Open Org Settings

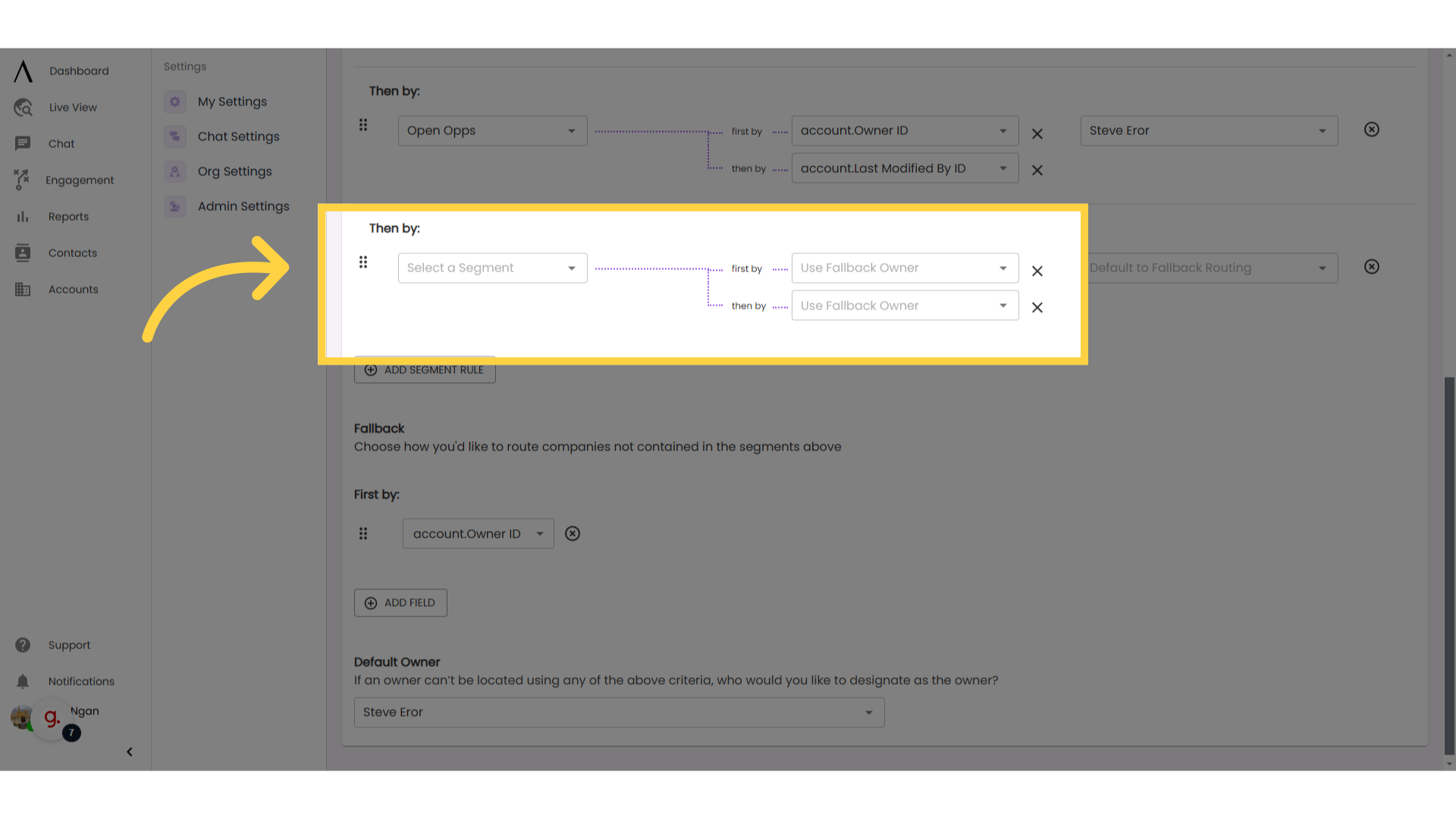click(x=234, y=171)
